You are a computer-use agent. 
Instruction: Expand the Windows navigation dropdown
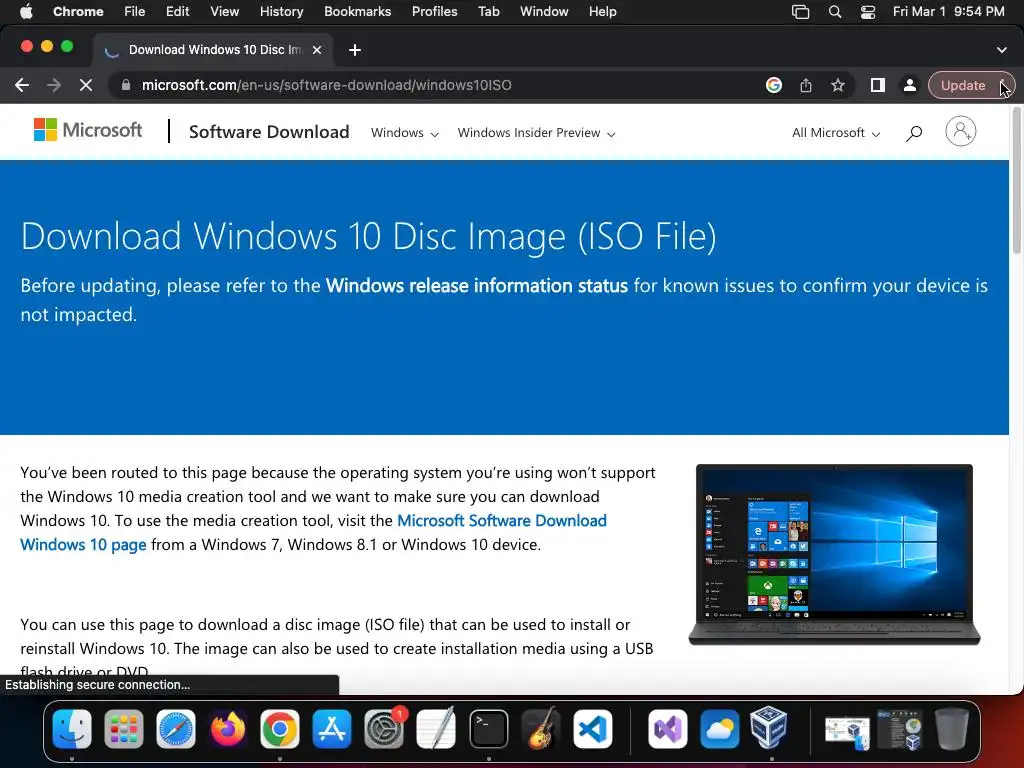(x=404, y=133)
